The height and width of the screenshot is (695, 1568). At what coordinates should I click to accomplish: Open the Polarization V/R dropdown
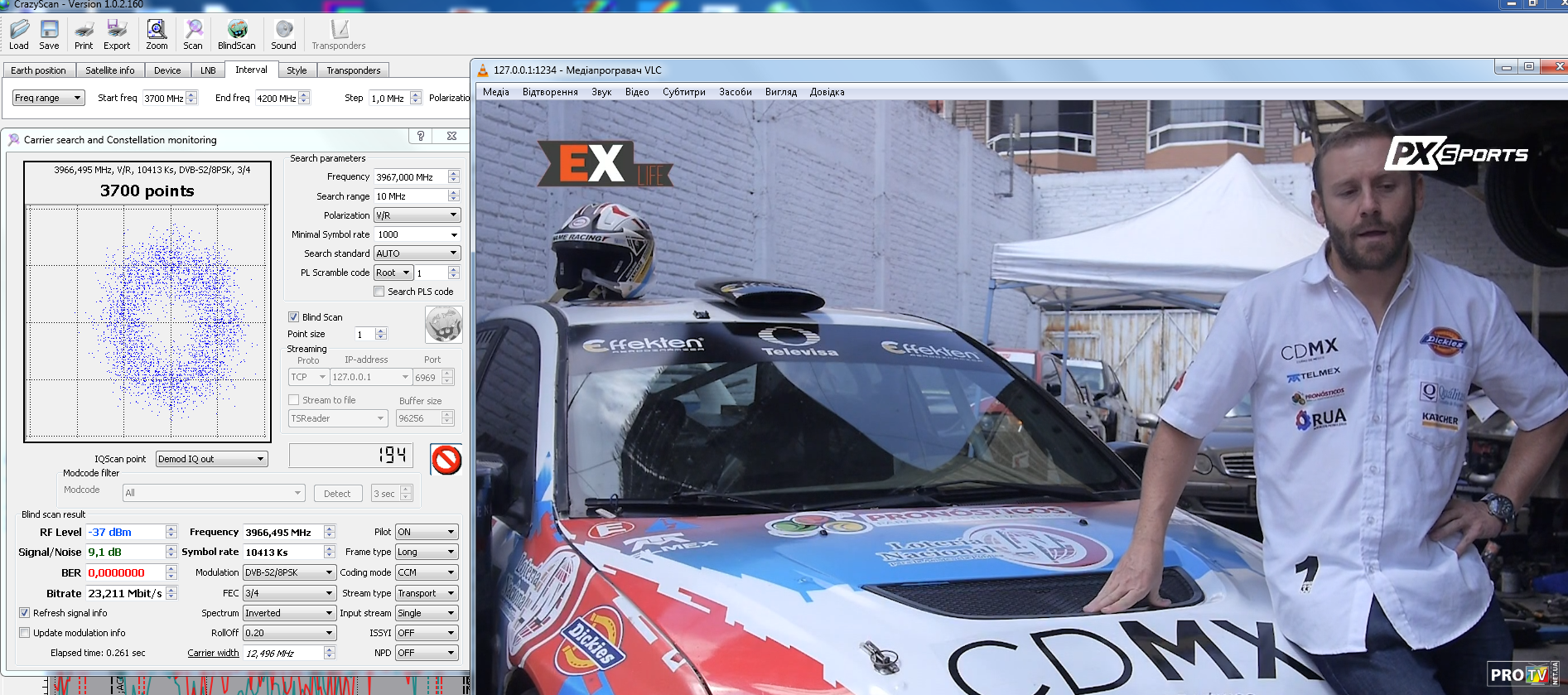(417, 215)
